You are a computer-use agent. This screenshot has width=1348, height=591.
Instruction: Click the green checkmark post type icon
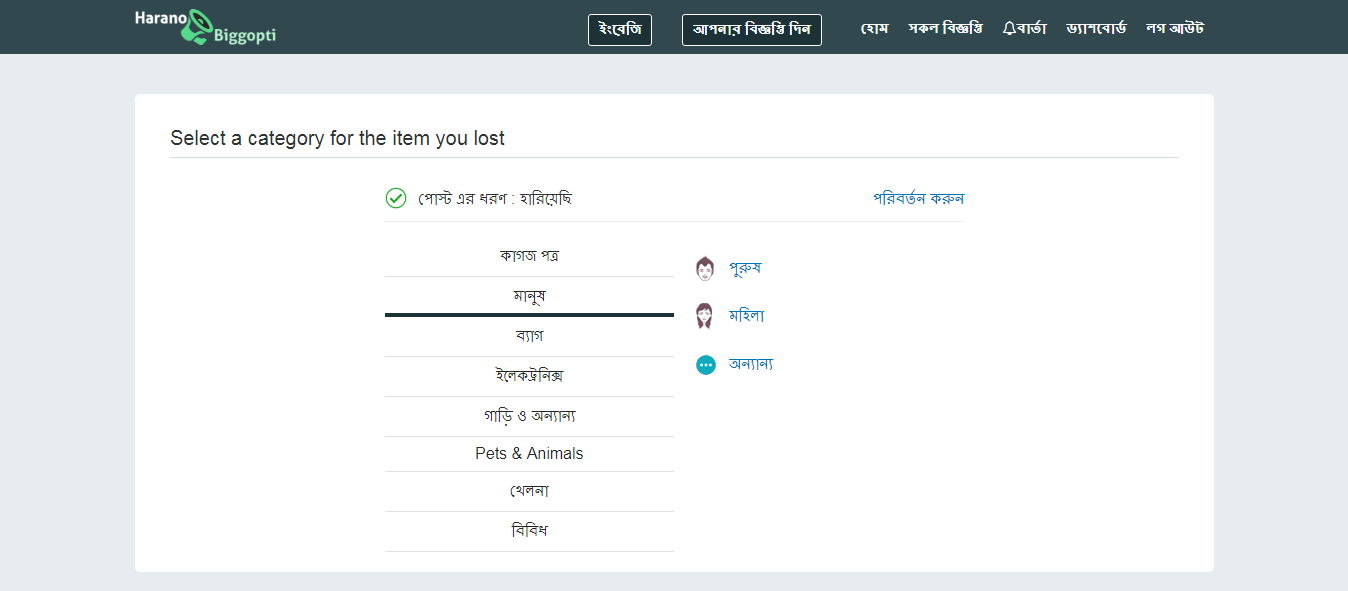(396, 198)
